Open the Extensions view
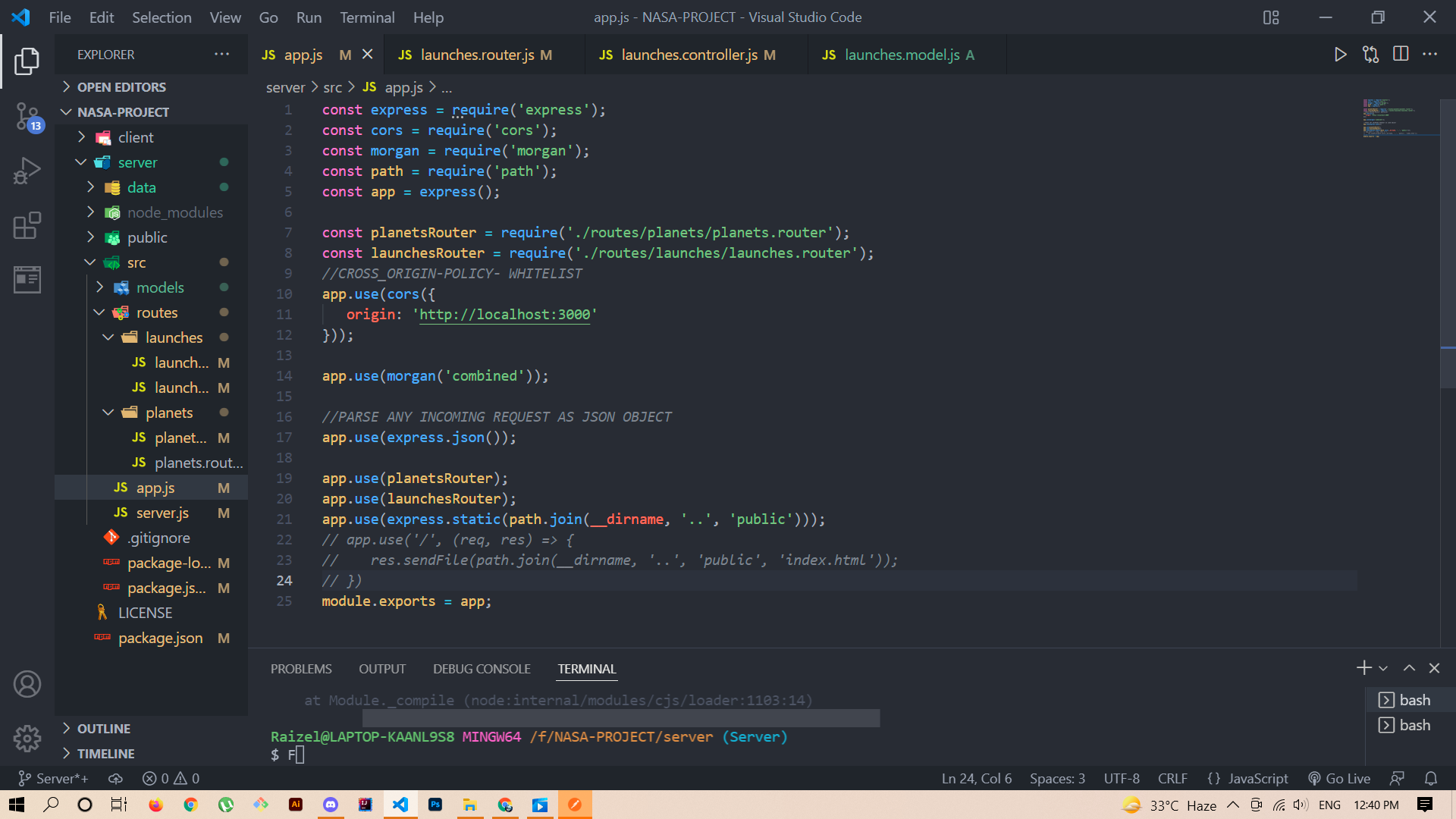This screenshot has height=819, width=1456. pos(27,225)
